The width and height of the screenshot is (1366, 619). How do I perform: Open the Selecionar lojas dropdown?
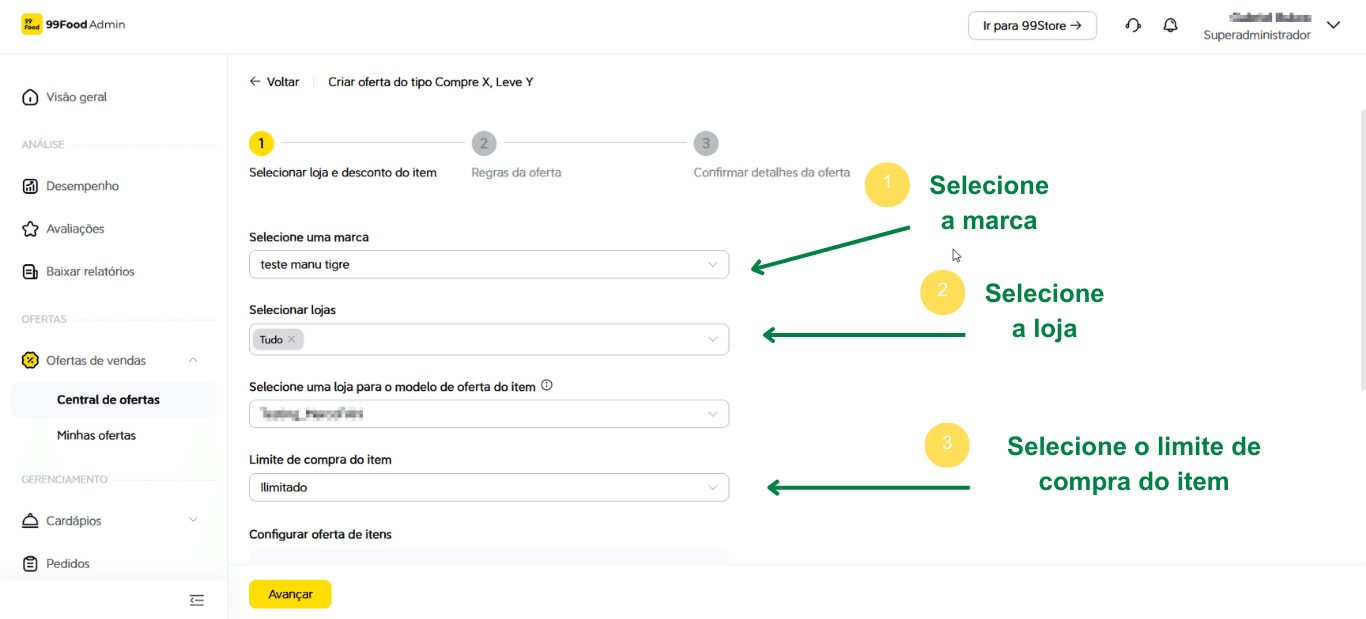(x=712, y=340)
